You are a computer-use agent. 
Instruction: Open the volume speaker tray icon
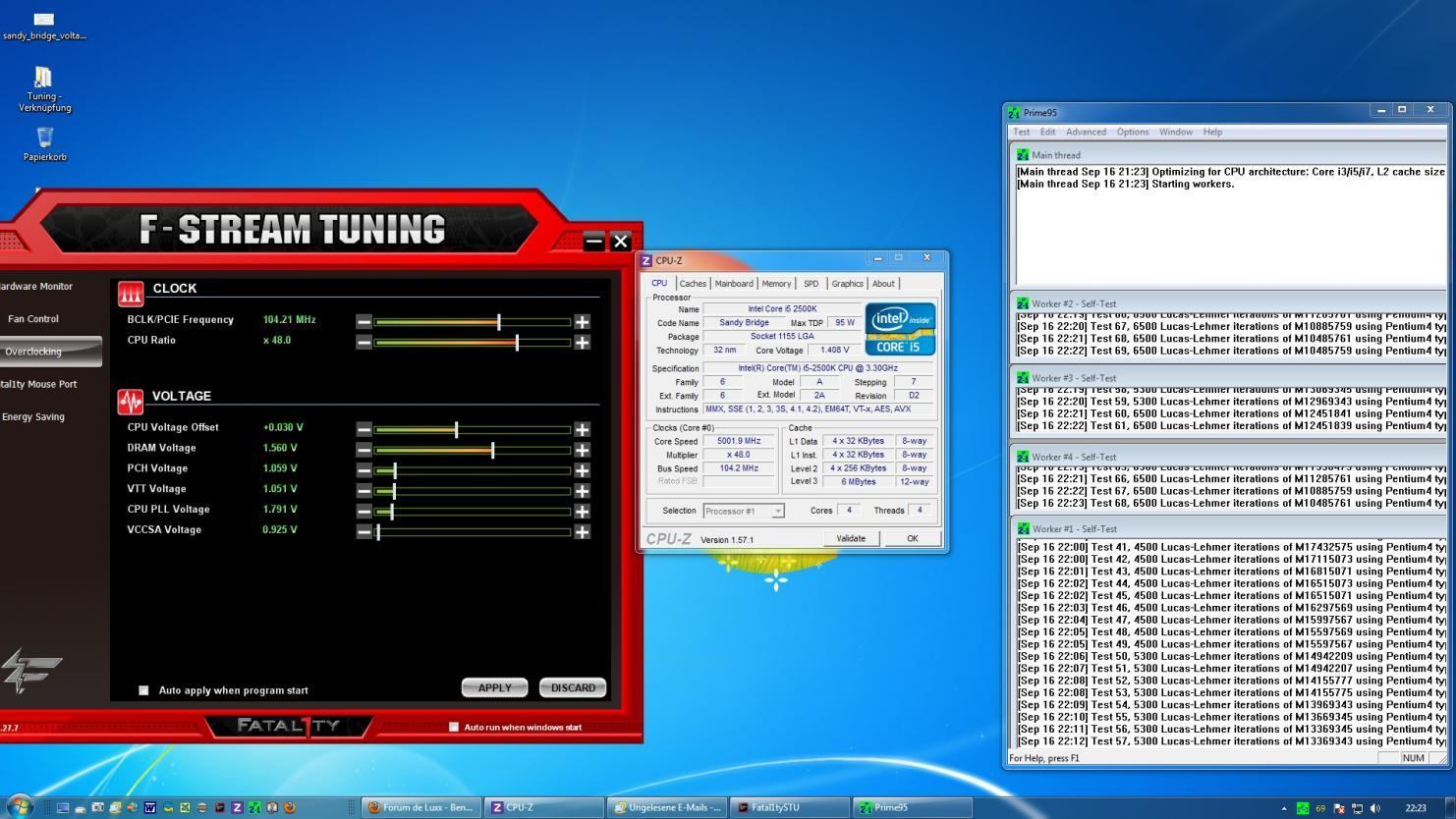[1374, 808]
